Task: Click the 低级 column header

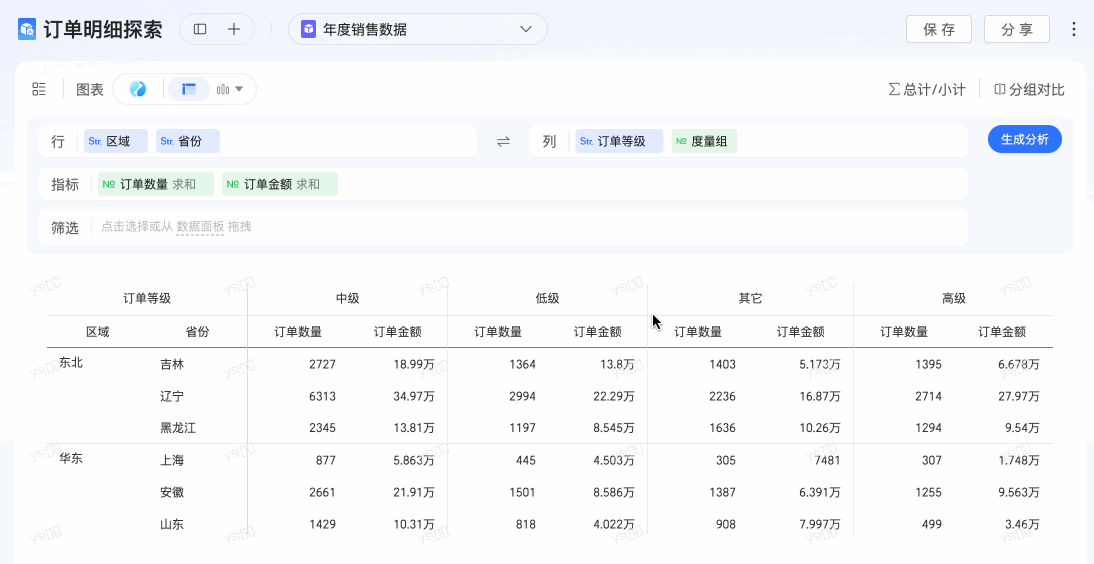Action: (548, 299)
